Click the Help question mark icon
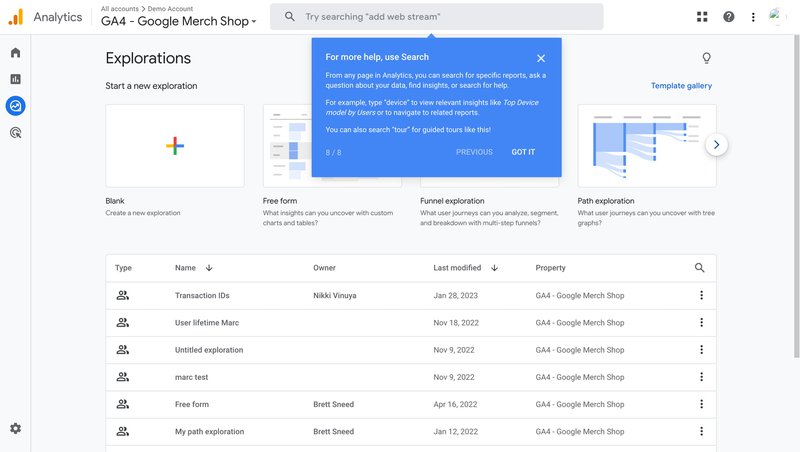This screenshot has height=452, width=800. pyautogui.click(x=728, y=17)
